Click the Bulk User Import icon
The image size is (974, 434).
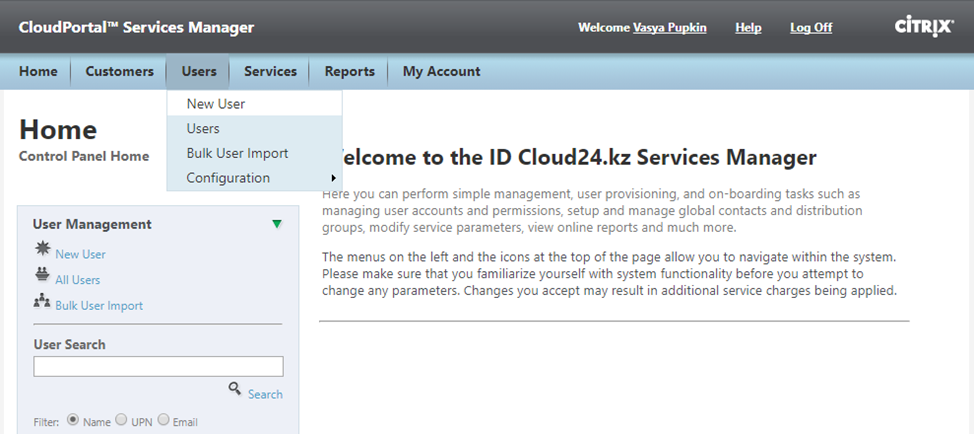point(42,303)
